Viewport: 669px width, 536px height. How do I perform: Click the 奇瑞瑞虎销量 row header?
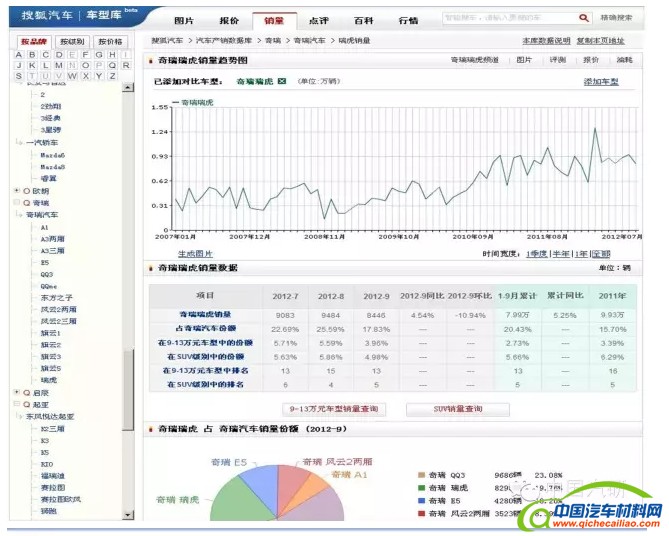[205, 315]
